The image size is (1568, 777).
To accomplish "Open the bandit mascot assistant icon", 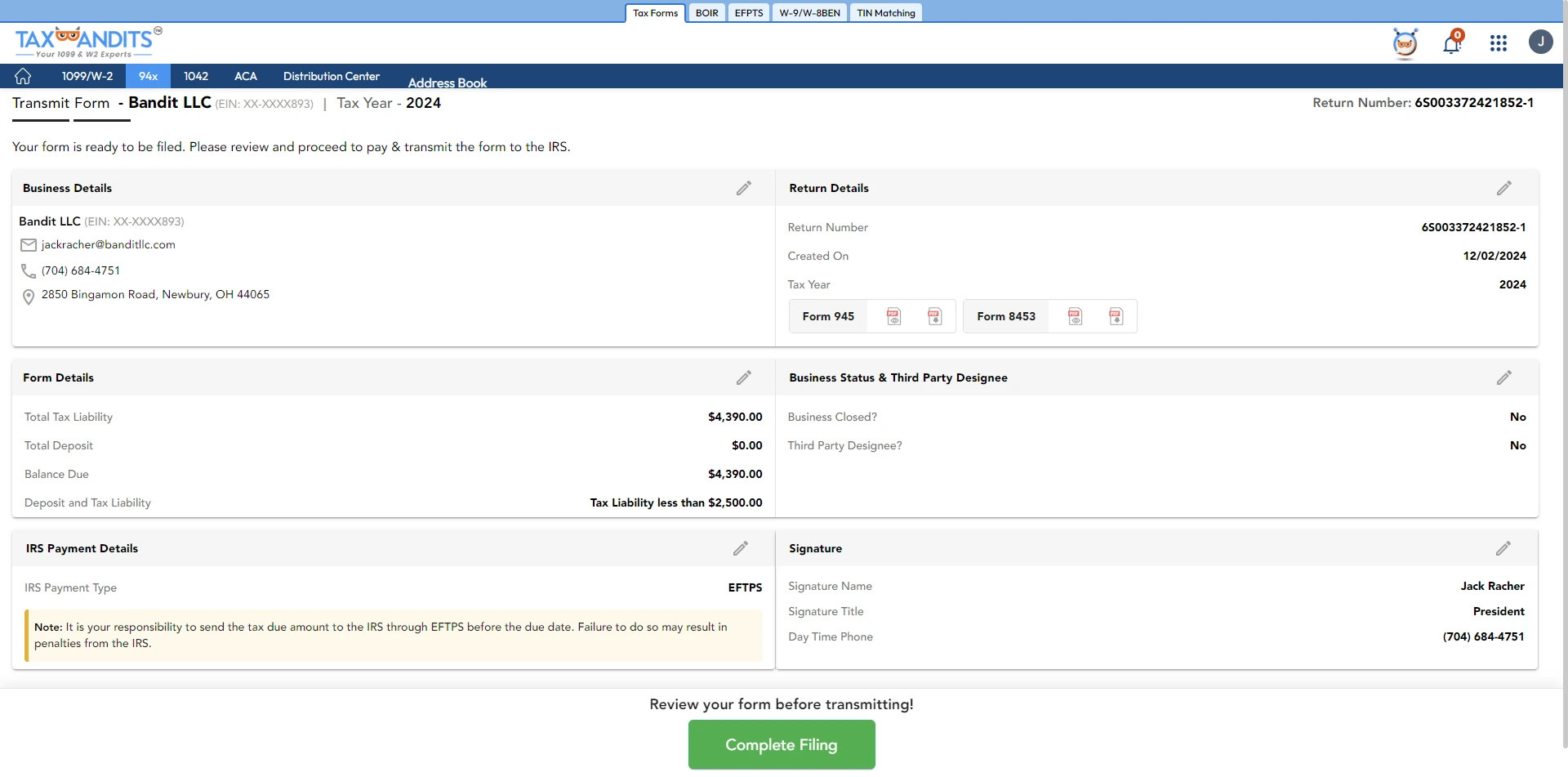I will (x=1405, y=43).
